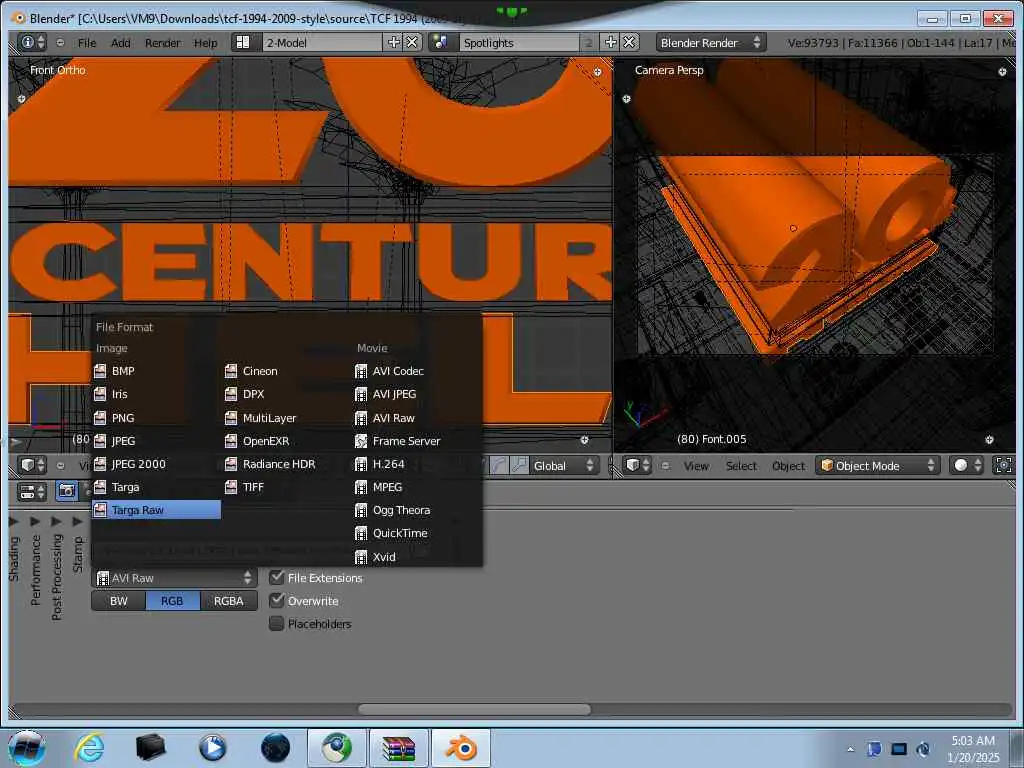
Task: Enable the Placeholders checkbox
Action: click(x=277, y=624)
